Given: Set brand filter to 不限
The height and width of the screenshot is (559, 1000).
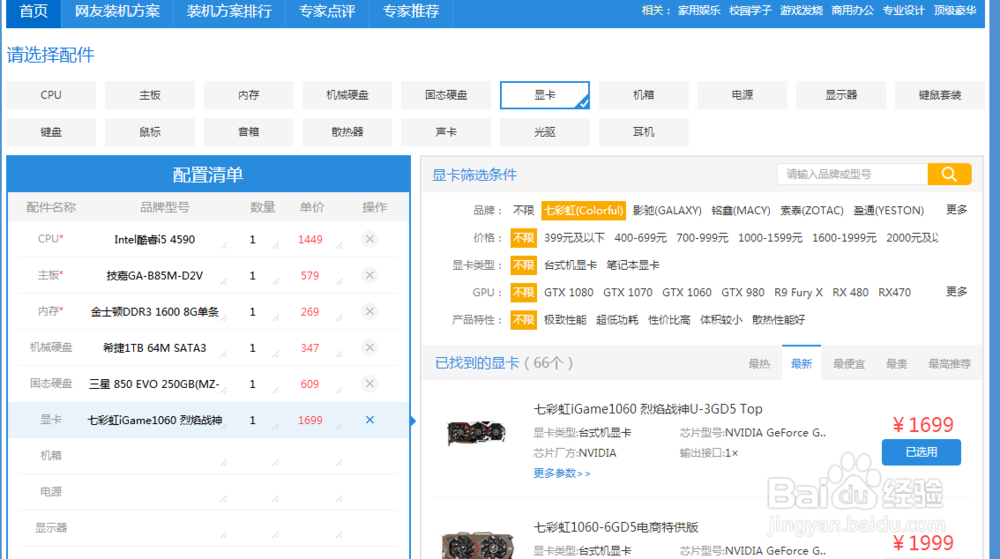Looking at the screenshot, I should click(523, 210).
